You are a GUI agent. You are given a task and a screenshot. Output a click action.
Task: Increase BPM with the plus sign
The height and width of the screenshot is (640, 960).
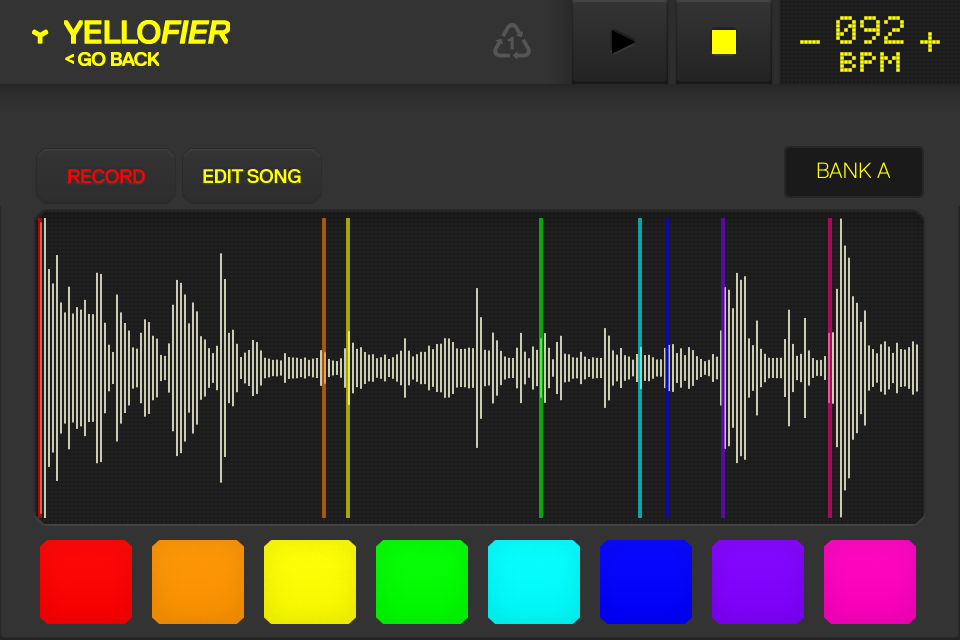tap(930, 42)
